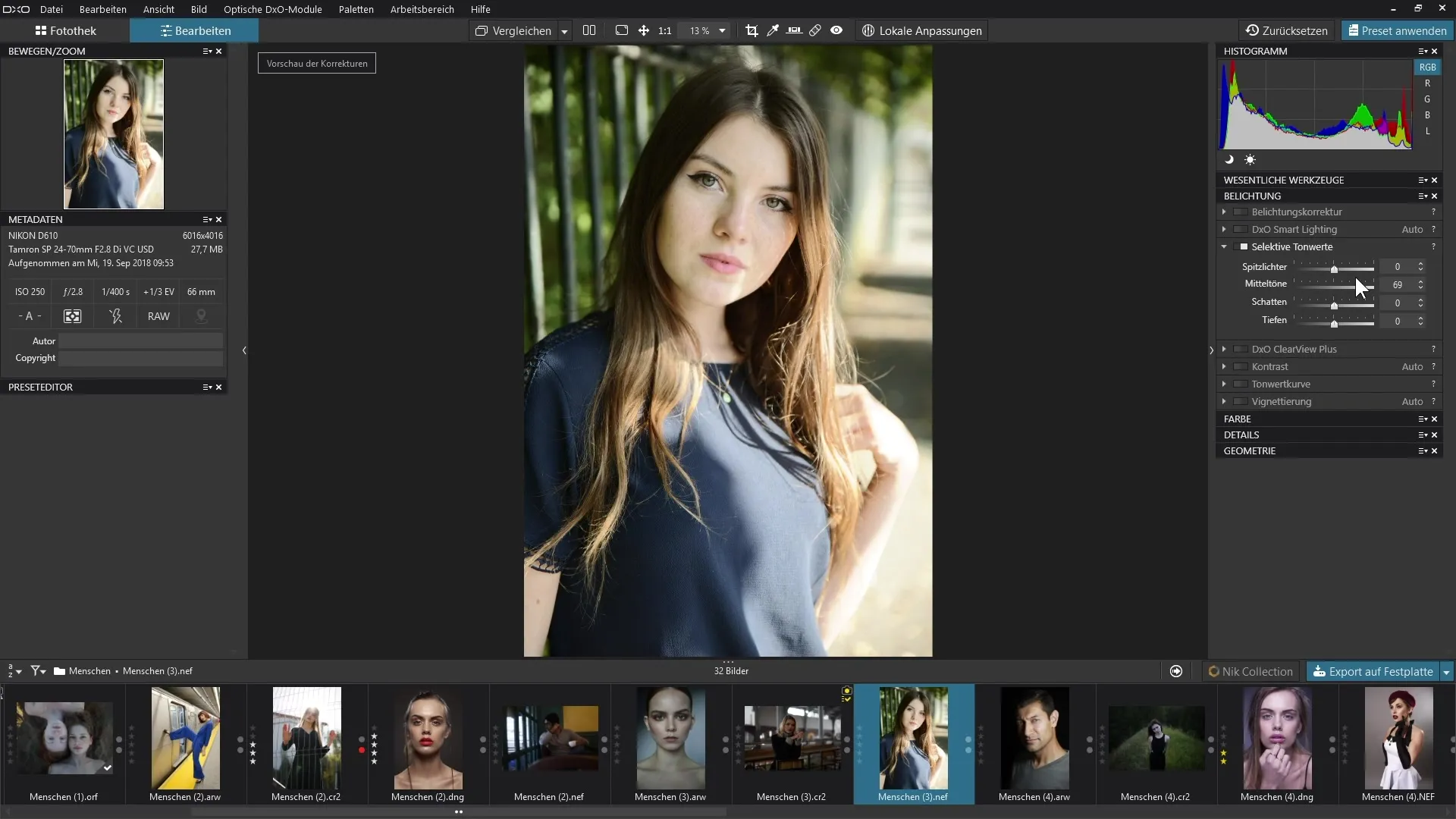Click the export-to-application arrow icon

1176,672
